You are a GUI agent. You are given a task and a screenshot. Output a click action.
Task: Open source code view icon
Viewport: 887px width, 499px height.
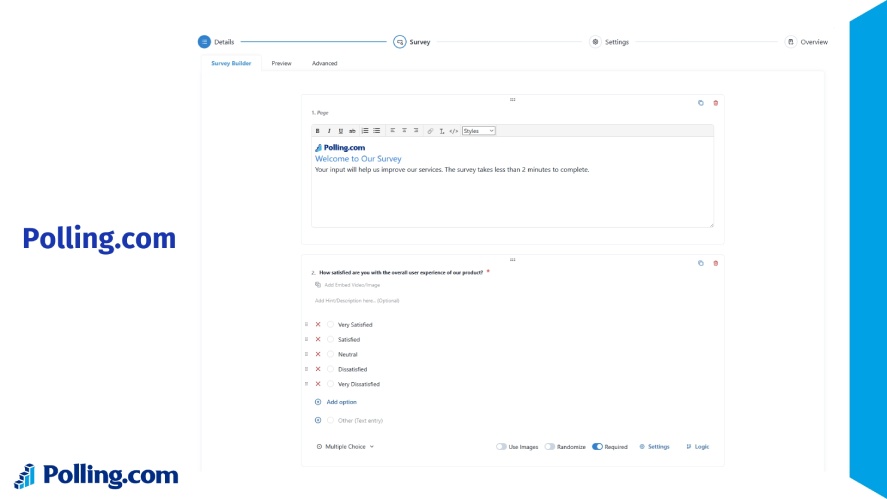[454, 131]
